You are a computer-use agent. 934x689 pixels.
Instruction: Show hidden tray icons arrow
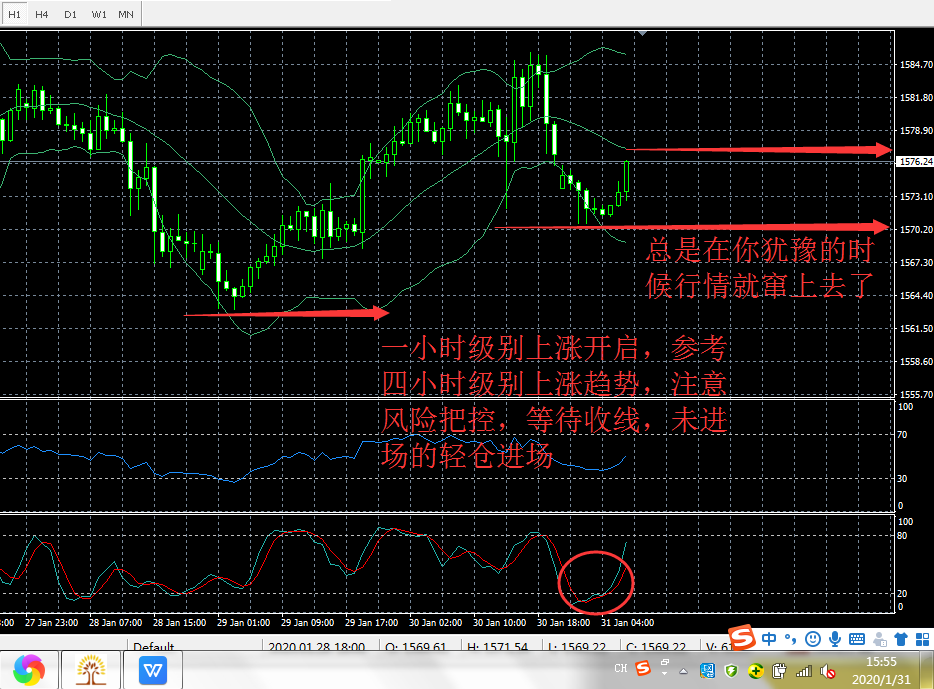(x=684, y=672)
